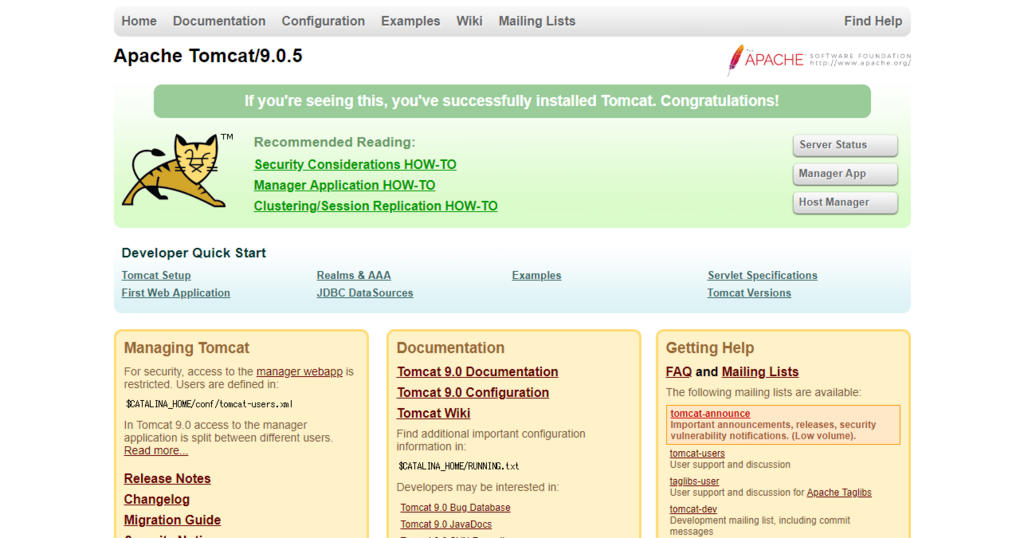
Task: Click Find Help in the navigation bar
Action: coord(872,21)
